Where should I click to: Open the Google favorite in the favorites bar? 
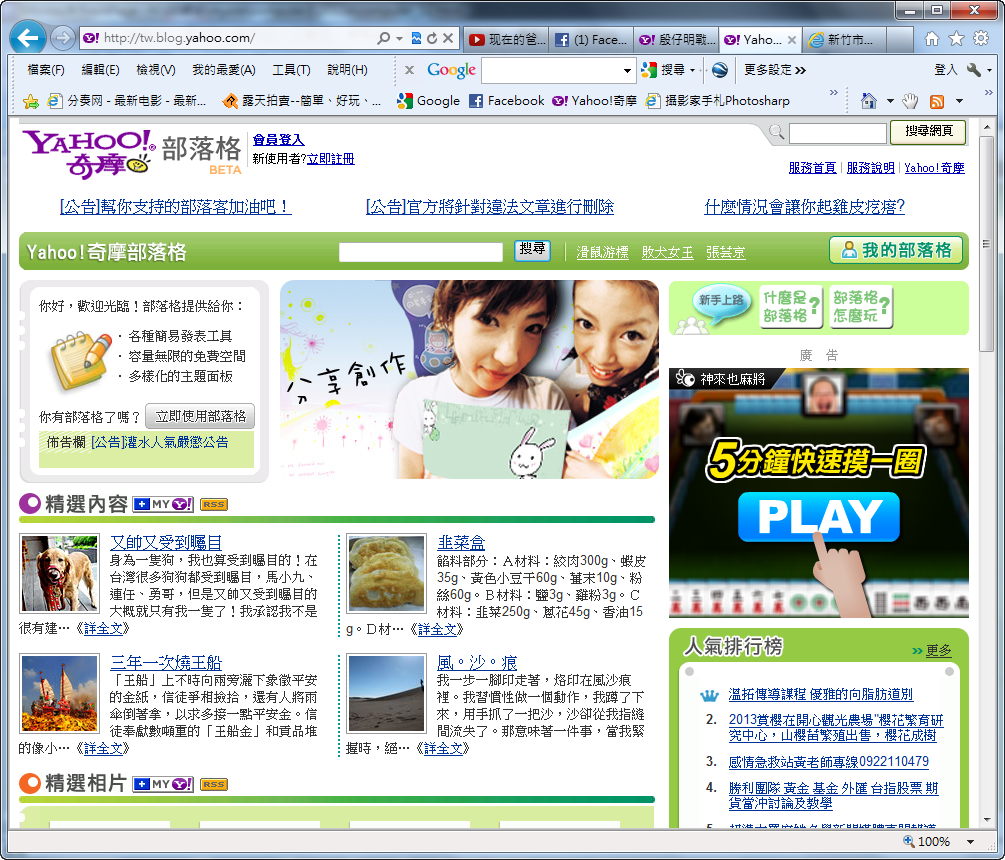coord(428,101)
